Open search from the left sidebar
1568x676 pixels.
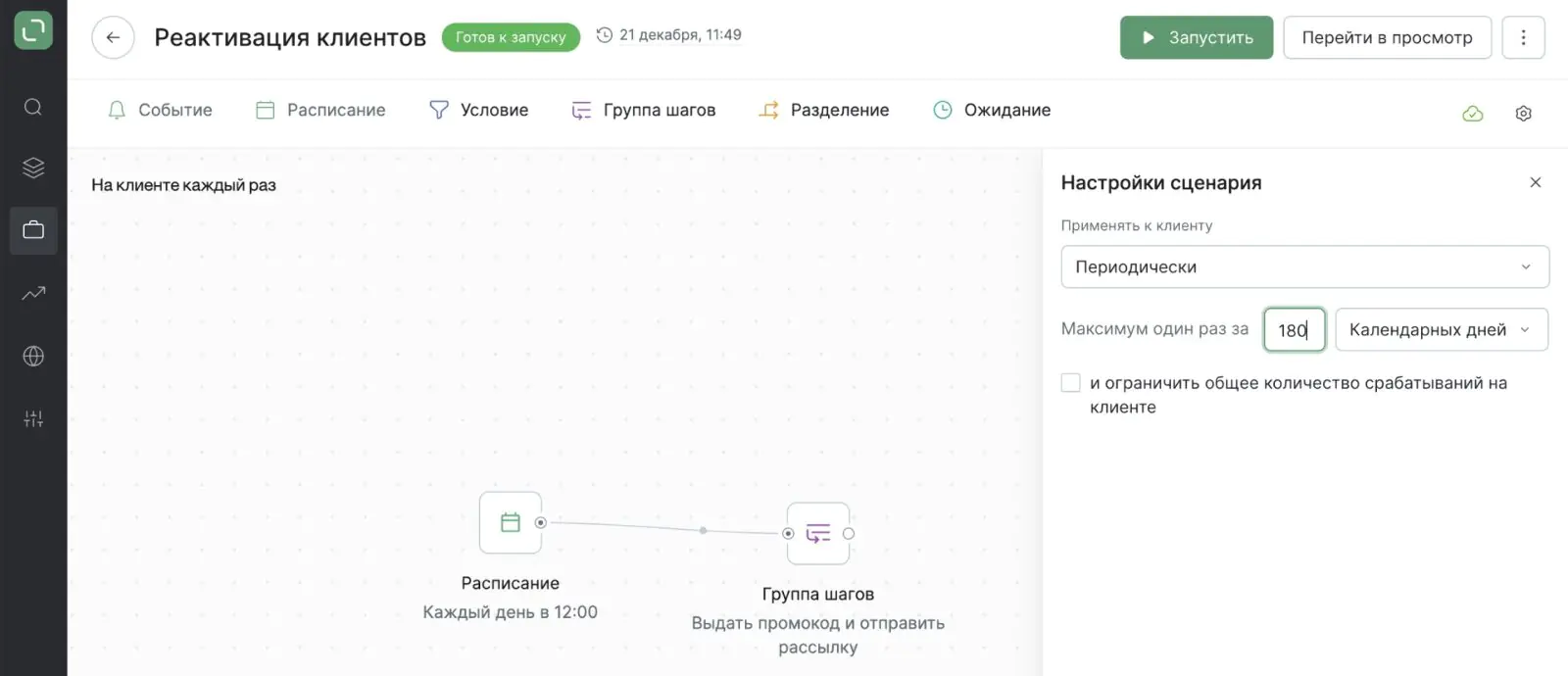click(33, 107)
